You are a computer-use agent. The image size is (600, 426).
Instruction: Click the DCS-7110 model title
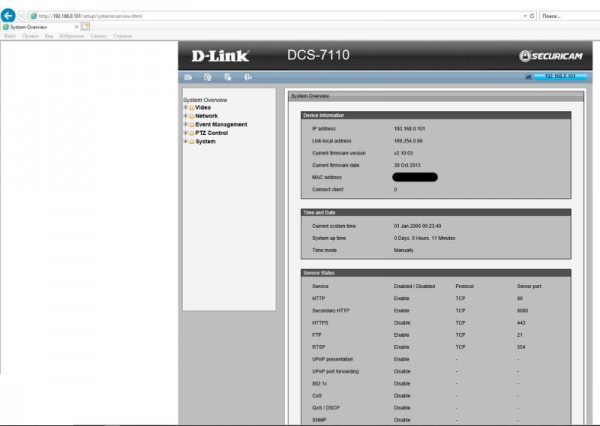318,55
